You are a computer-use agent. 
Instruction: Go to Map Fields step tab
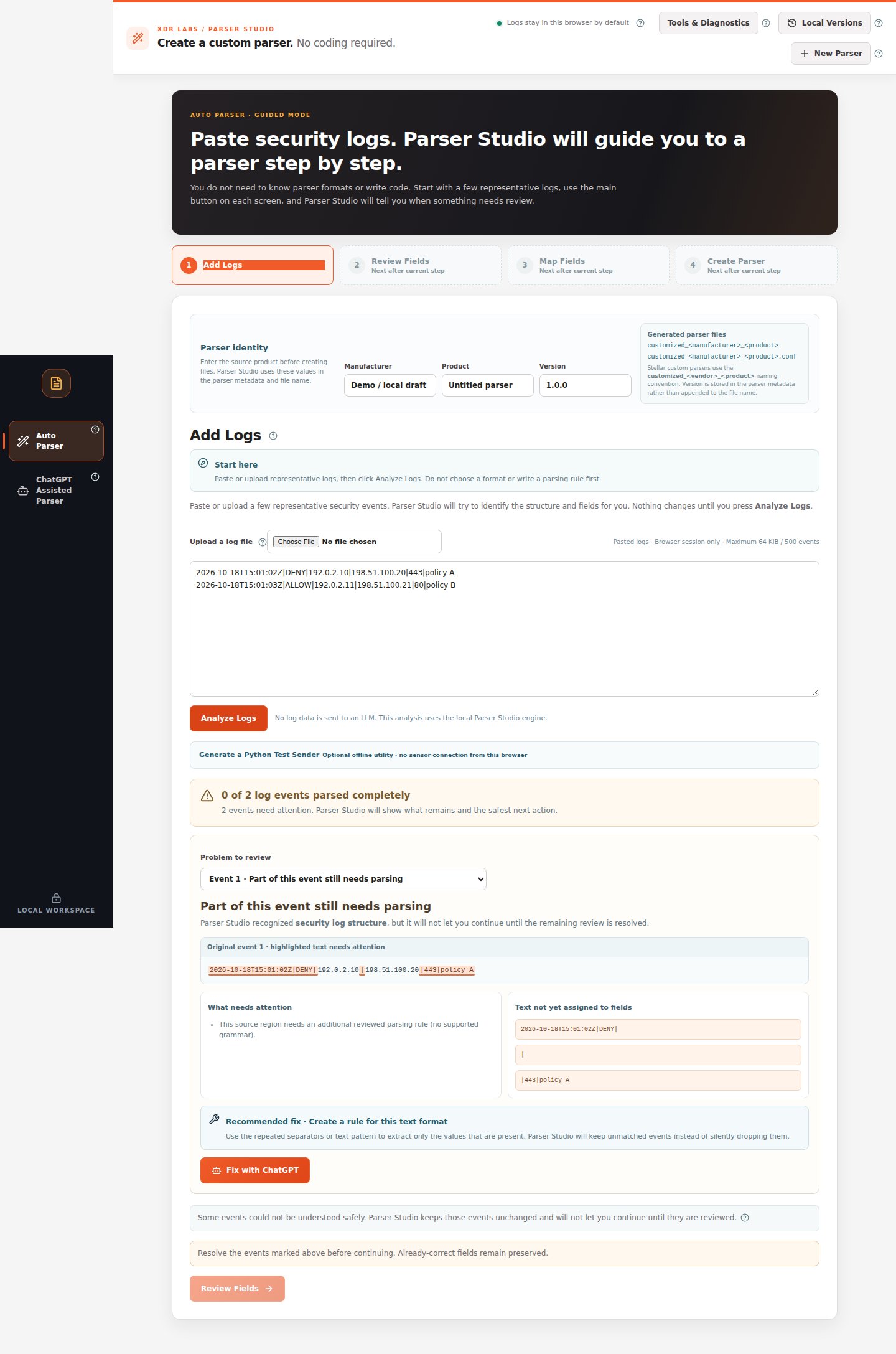point(589,265)
